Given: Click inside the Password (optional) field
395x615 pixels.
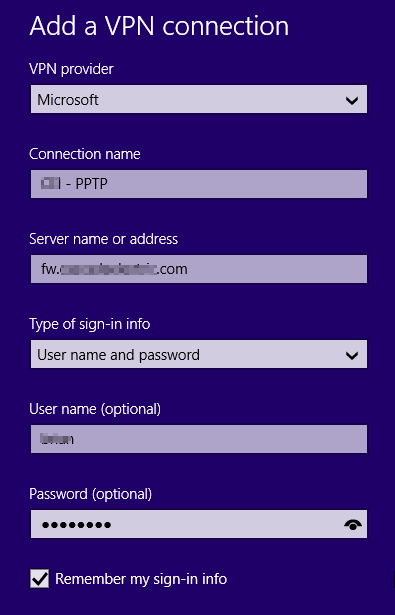Looking at the screenshot, I should [199, 524].
